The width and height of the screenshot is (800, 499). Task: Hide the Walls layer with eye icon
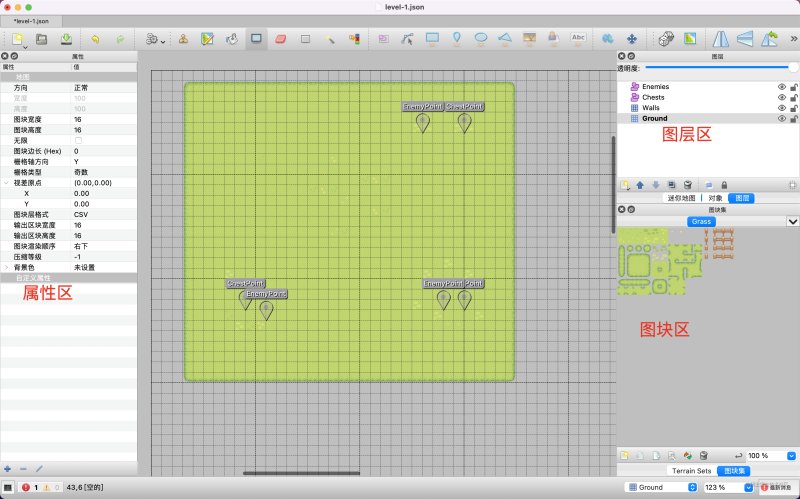click(782, 108)
